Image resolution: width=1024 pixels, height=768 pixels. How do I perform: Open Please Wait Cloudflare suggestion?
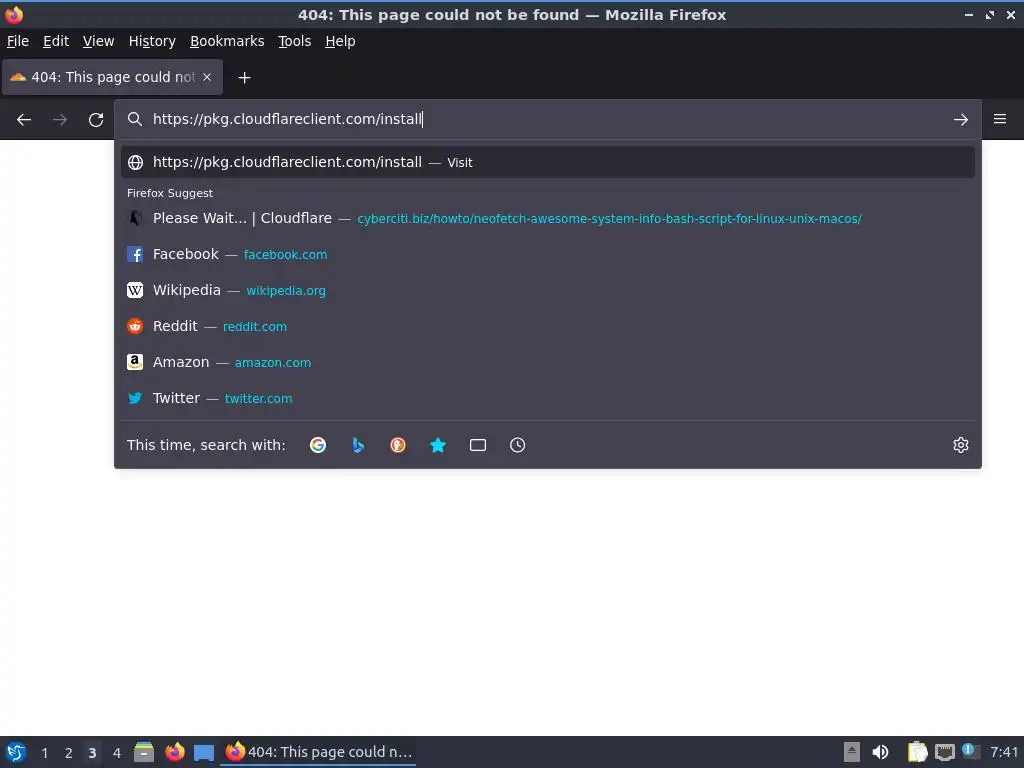coord(548,218)
